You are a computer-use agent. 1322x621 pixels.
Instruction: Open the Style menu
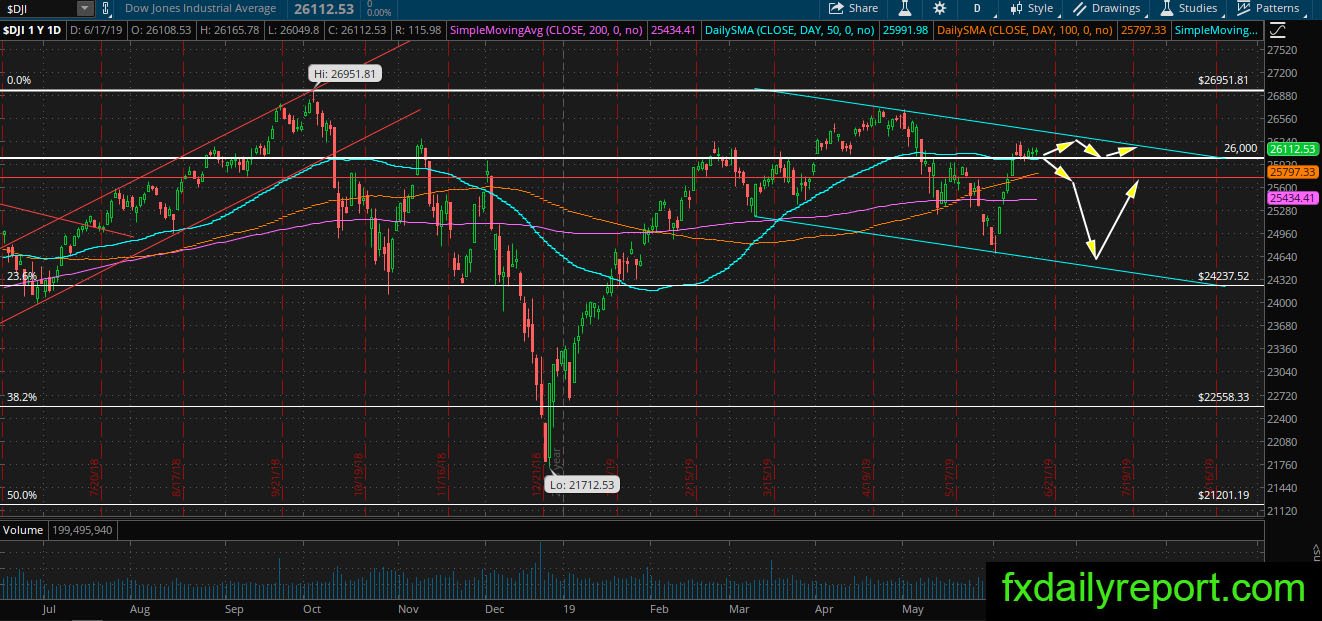click(1031, 8)
